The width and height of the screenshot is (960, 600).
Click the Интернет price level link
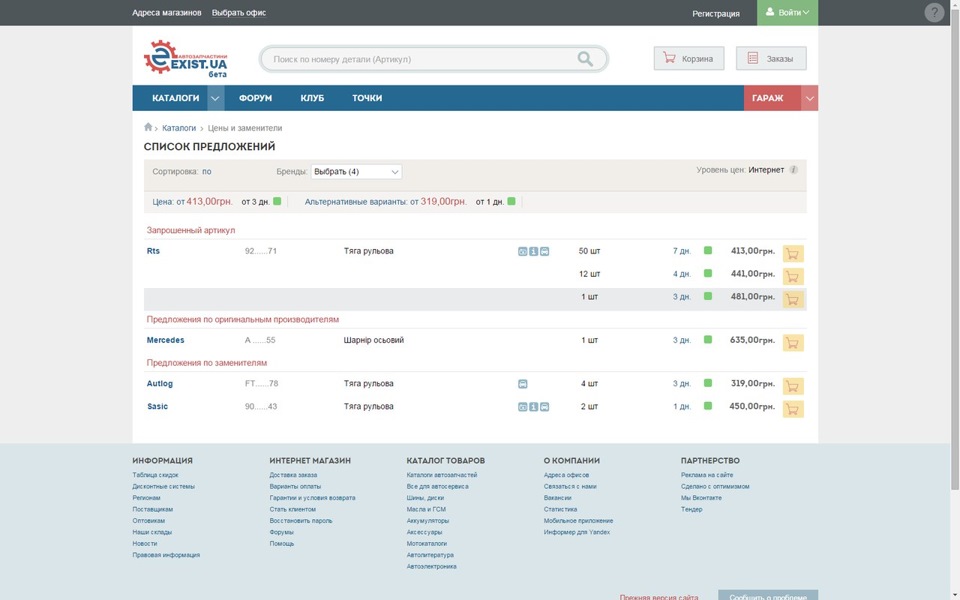point(766,170)
